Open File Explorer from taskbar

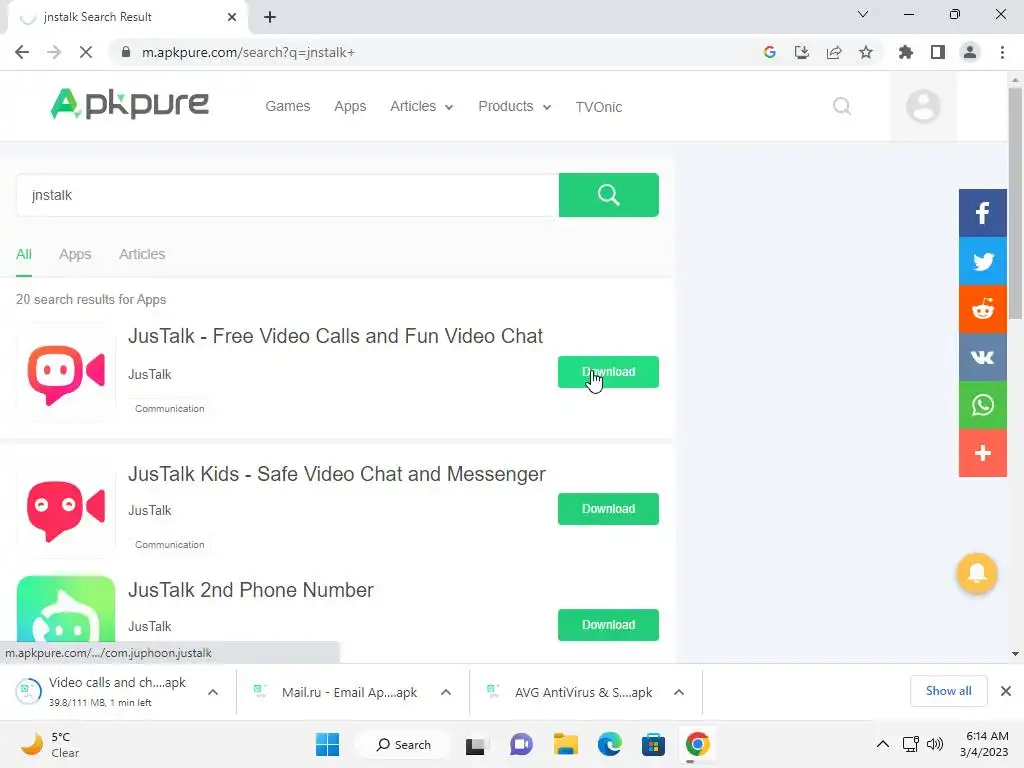566,744
